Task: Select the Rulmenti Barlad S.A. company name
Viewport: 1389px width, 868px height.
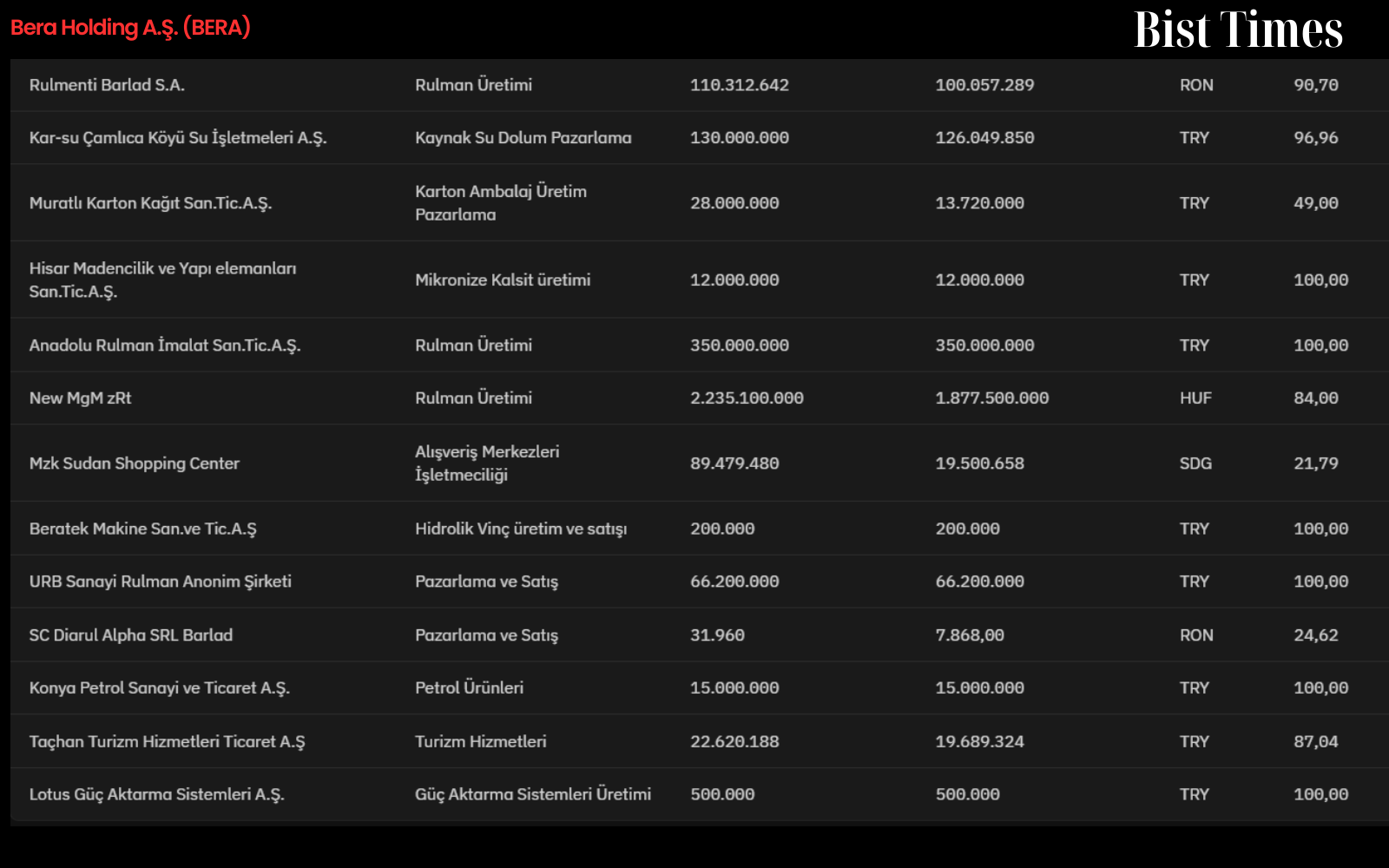Action: click(x=107, y=85)
